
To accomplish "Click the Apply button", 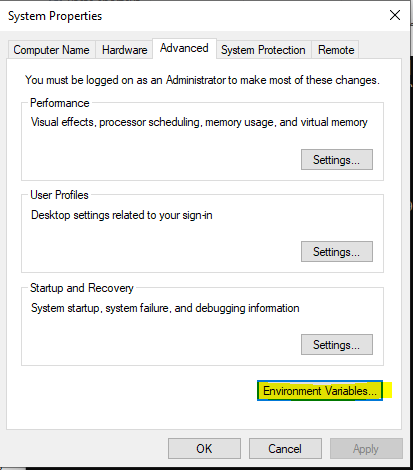I will coord(366,449).
